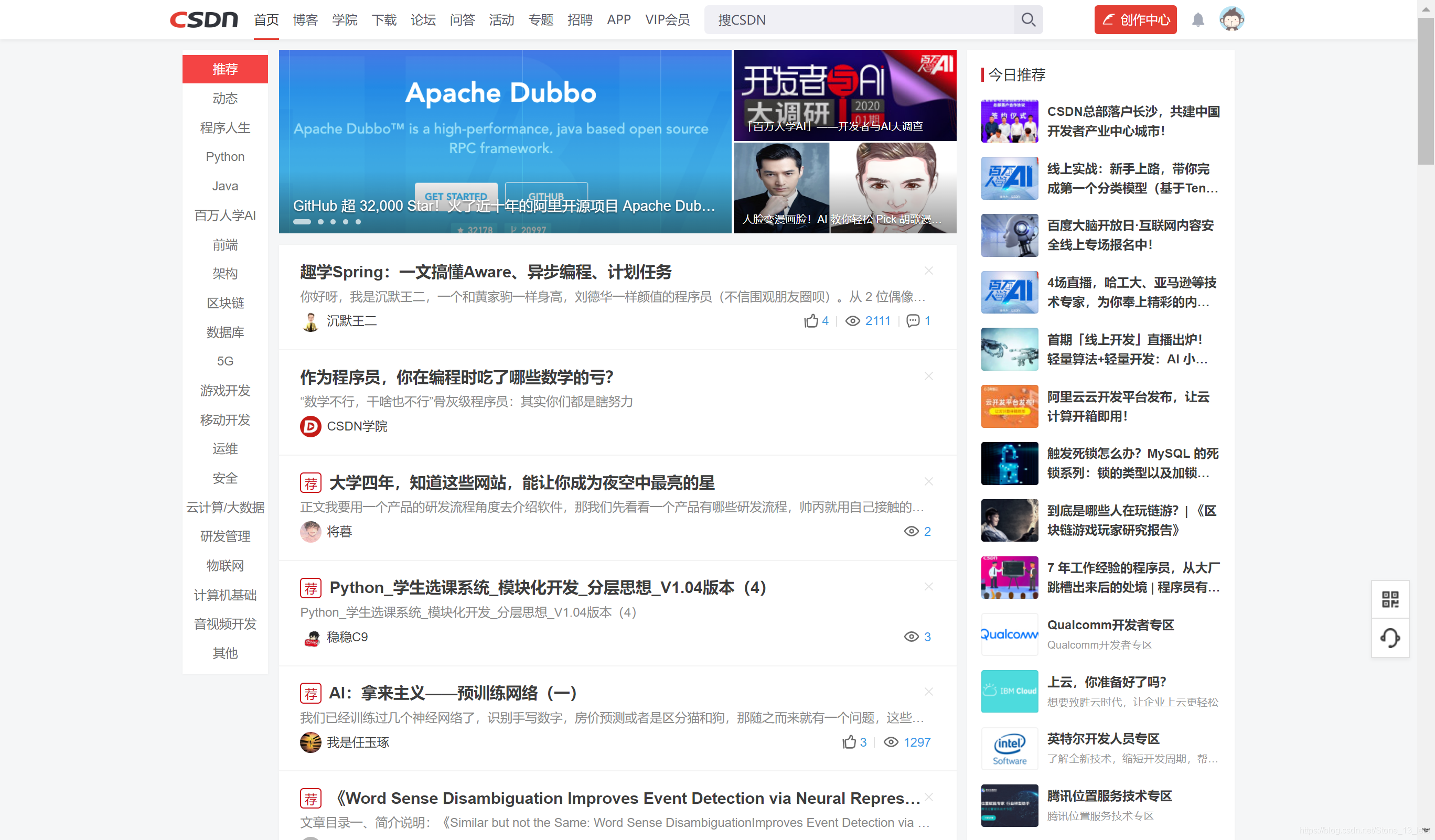Select the 百万人学AI sidebar category
This screenshot has height=840, width=1435.
(225, 215)
